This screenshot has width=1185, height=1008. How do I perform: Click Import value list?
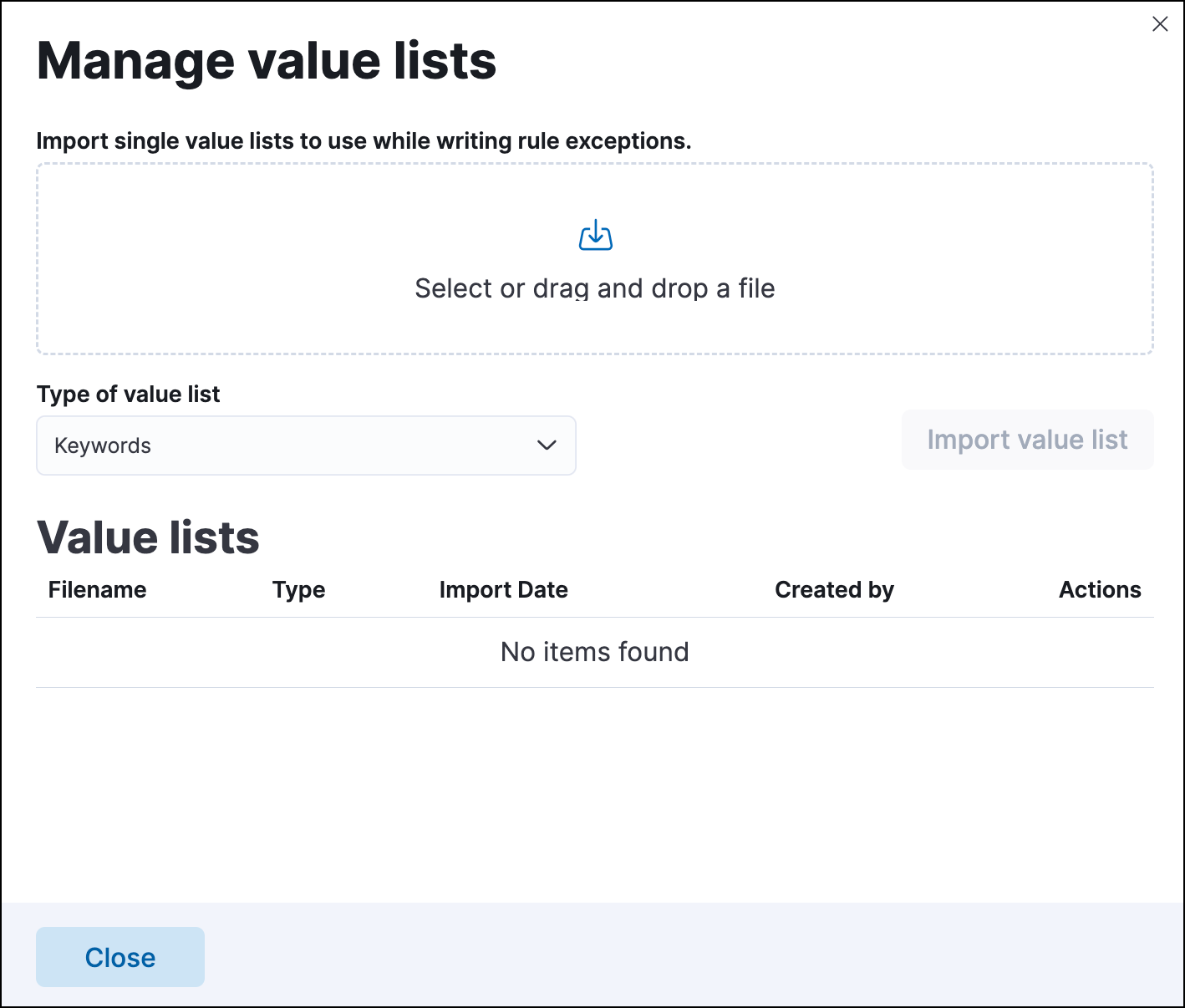pos(1027,440)
